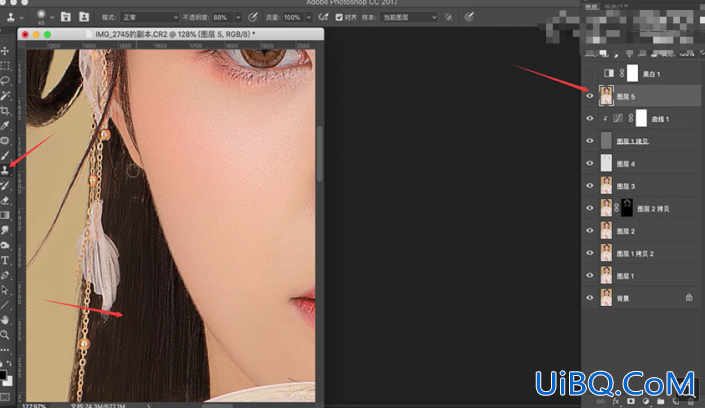Open the extra tools three-dot menu
This screenshot has width=705, height=408.
click(5, 349)
